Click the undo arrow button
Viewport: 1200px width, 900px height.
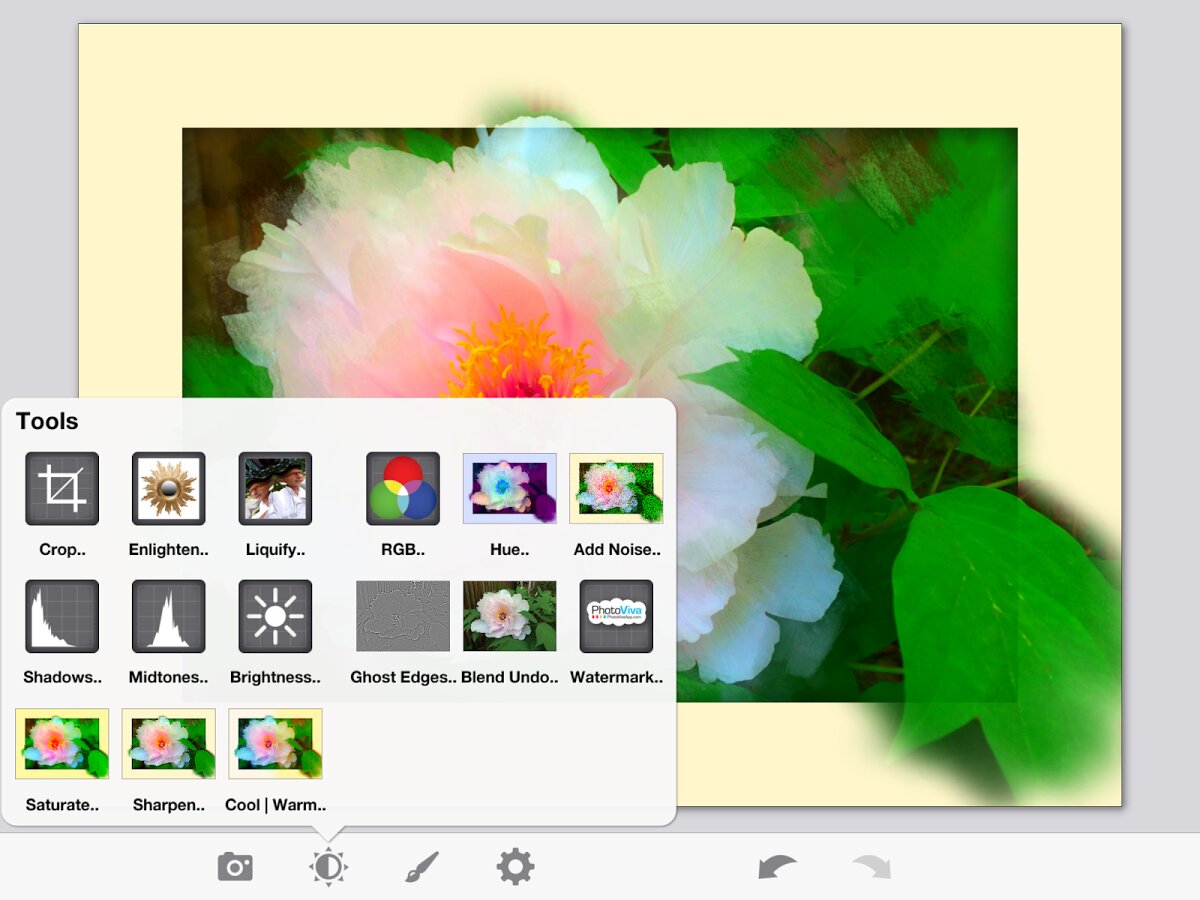pos(777,866)
